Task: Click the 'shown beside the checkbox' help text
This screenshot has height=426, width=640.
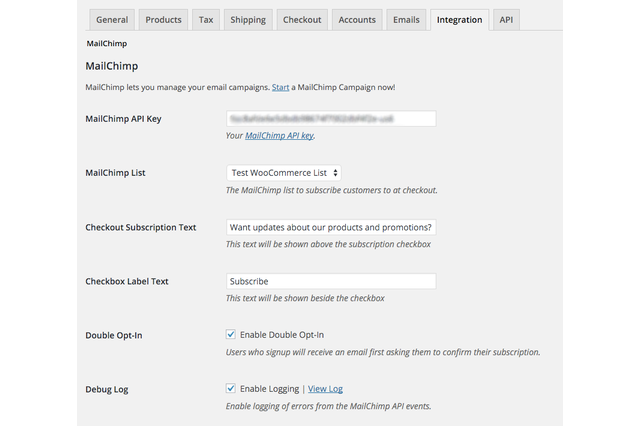Action: pos(305,298)
